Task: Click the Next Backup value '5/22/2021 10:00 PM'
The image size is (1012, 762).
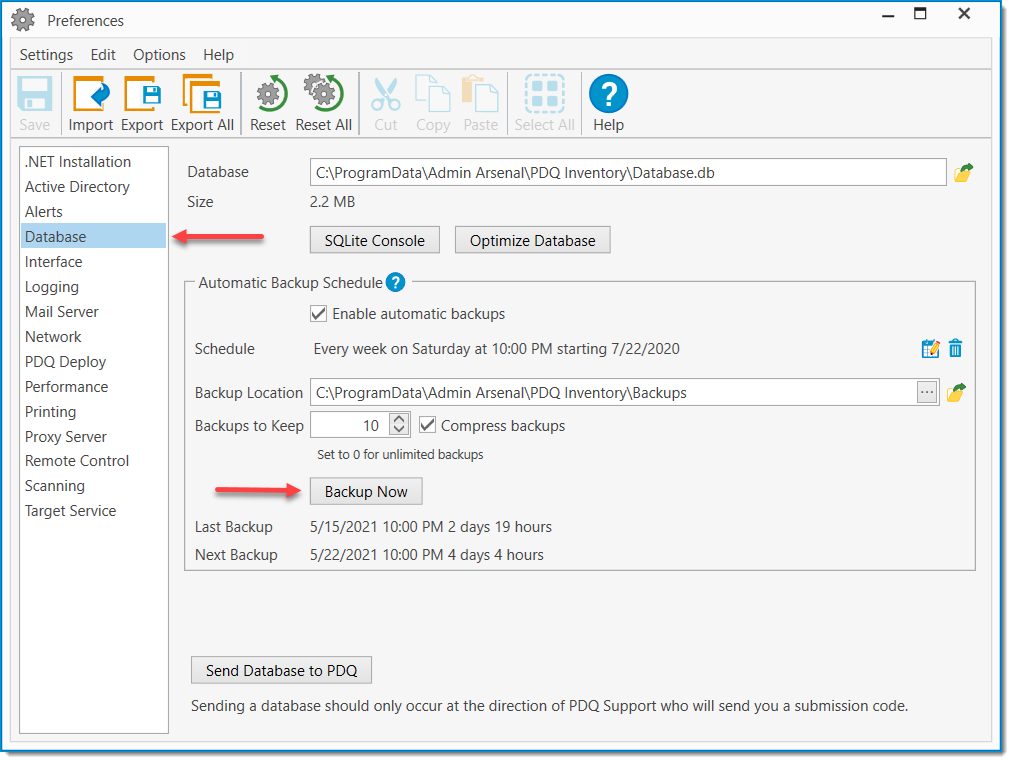Action: pyautogui.click(x=376, y=555)
